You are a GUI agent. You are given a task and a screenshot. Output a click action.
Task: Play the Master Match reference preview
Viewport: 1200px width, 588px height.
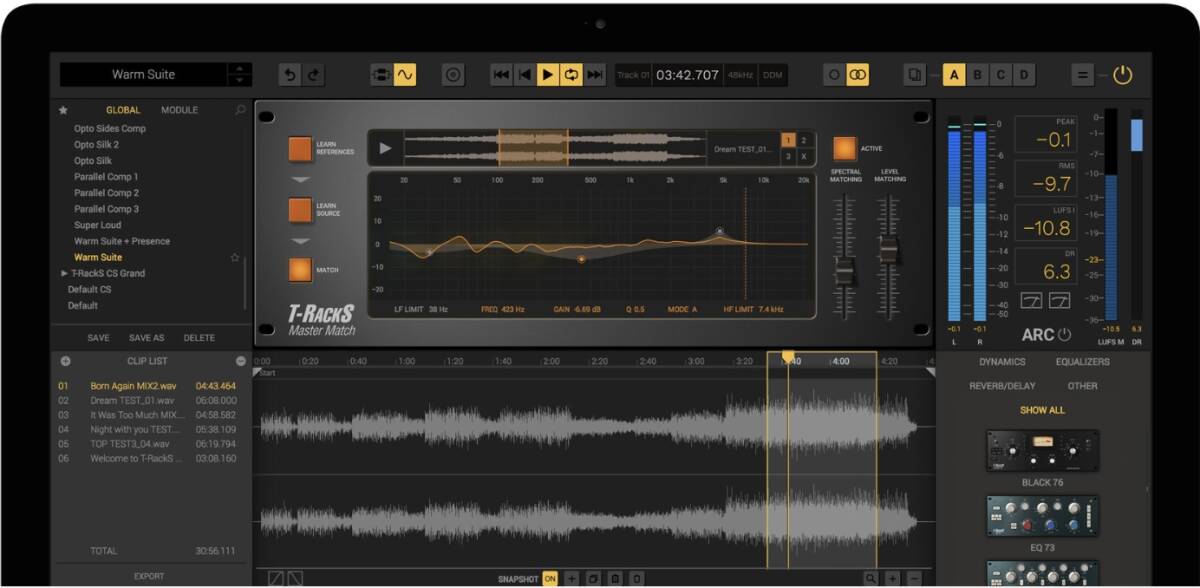(x=385, y=149)
